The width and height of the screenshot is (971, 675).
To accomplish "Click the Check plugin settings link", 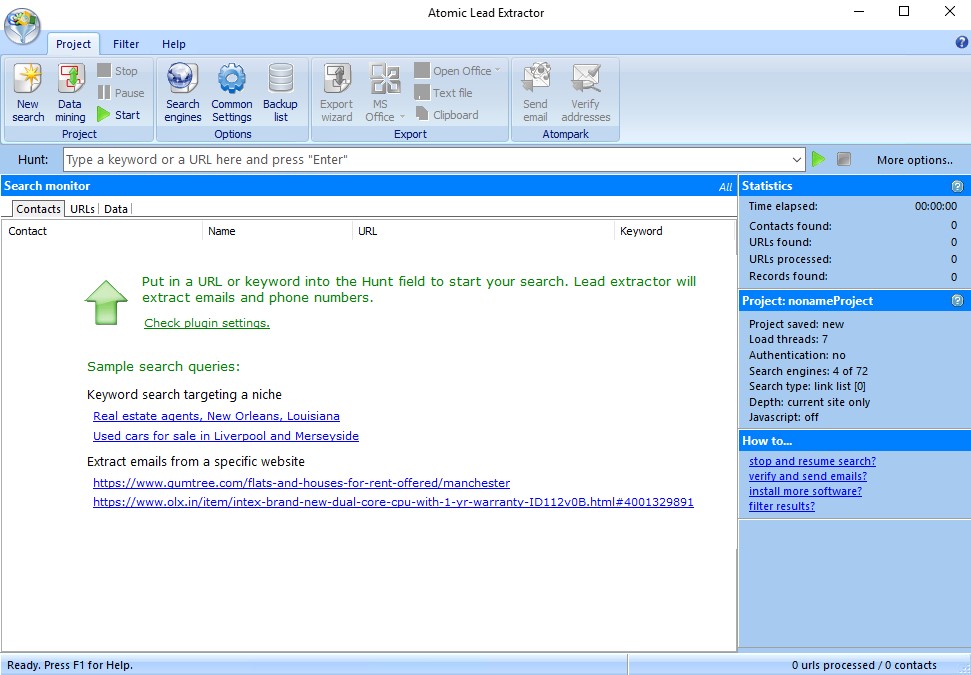I will [x=207, y=323].
